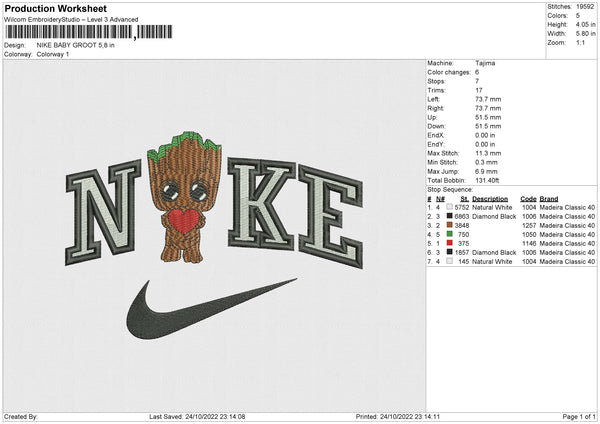Click the 'Code' column header
The image size is (600, 424).
click(x=528, y=199)
